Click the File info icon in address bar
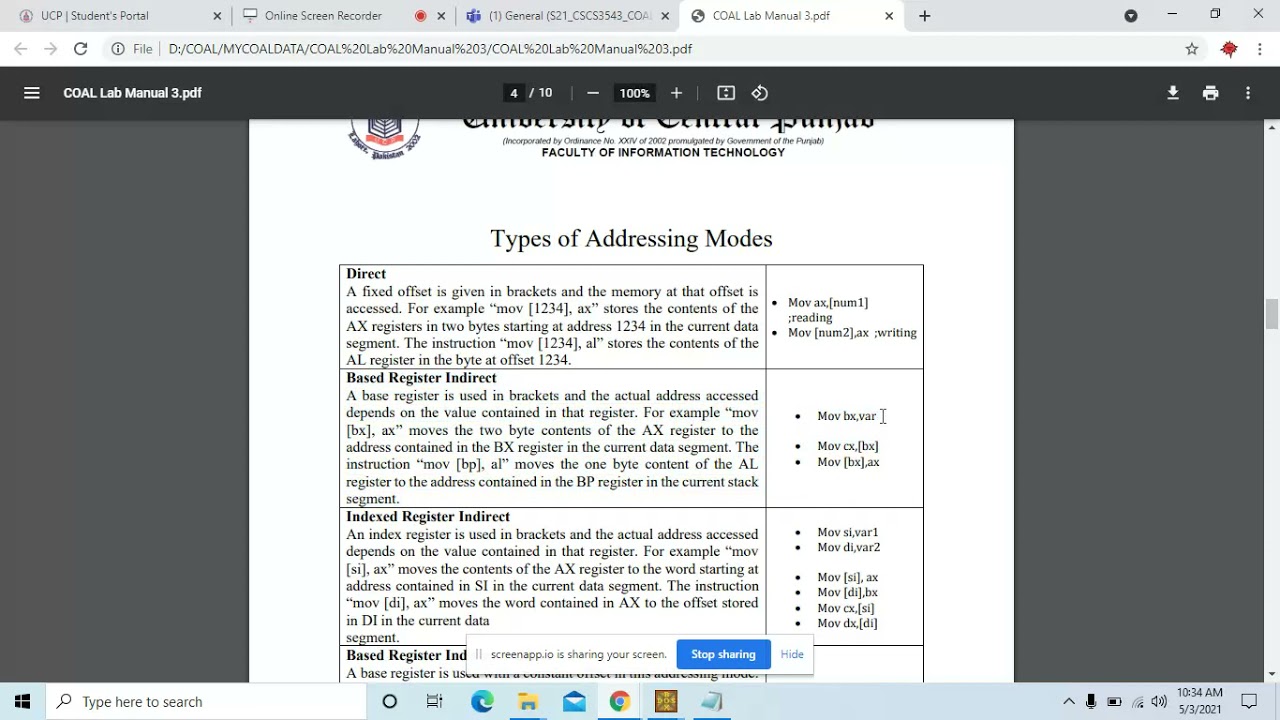 (x=118, y=49)
